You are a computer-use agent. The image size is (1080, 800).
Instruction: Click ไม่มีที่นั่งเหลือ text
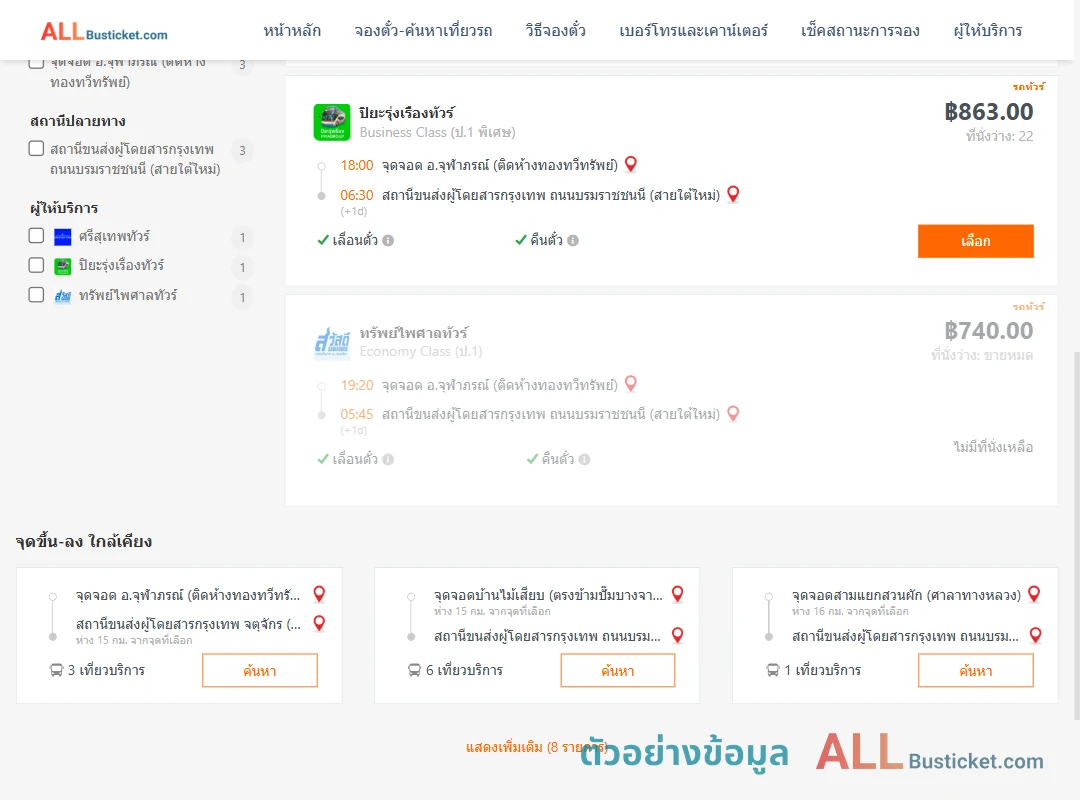pos(993,447)
